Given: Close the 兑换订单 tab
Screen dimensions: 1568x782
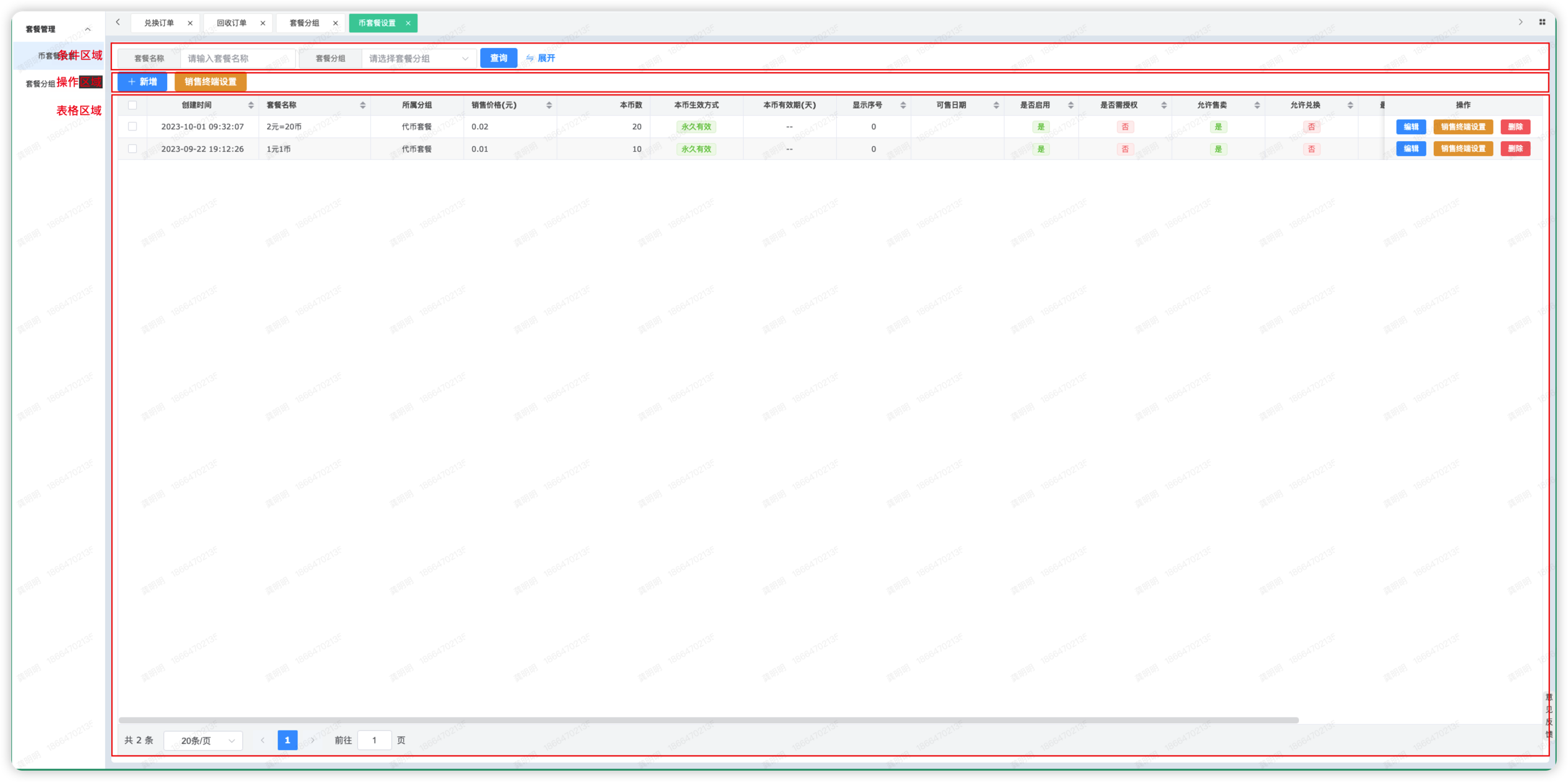Looking at the screenshot, I should click(190, 23).
